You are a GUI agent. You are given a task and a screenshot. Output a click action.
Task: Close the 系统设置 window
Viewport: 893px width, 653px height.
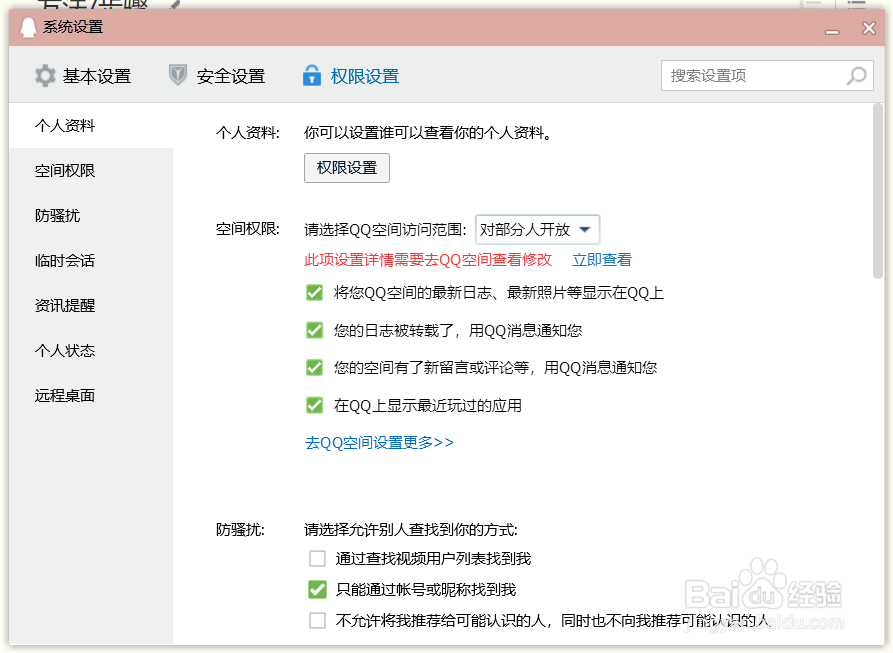[869, 28]
